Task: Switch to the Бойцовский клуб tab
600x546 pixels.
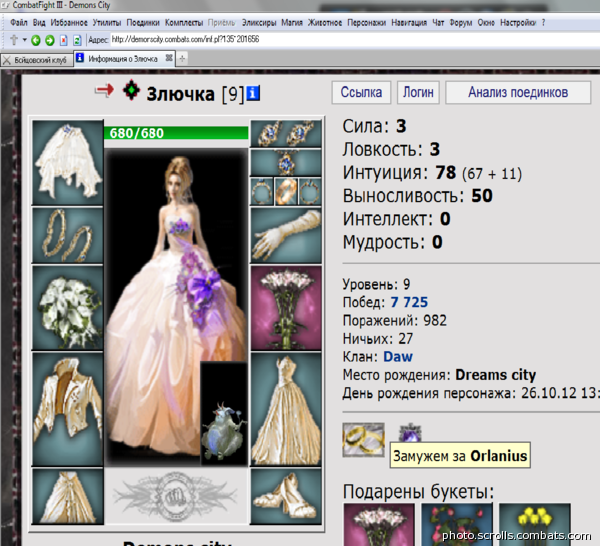Action: [36, 60]
